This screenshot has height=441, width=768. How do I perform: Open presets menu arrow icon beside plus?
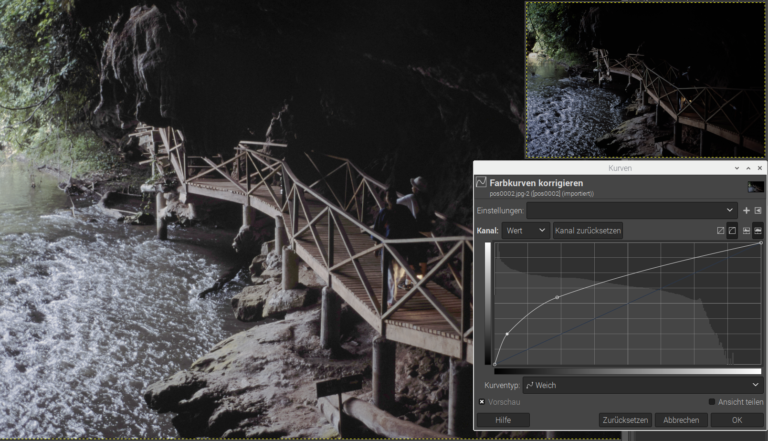tap(758, 211)
